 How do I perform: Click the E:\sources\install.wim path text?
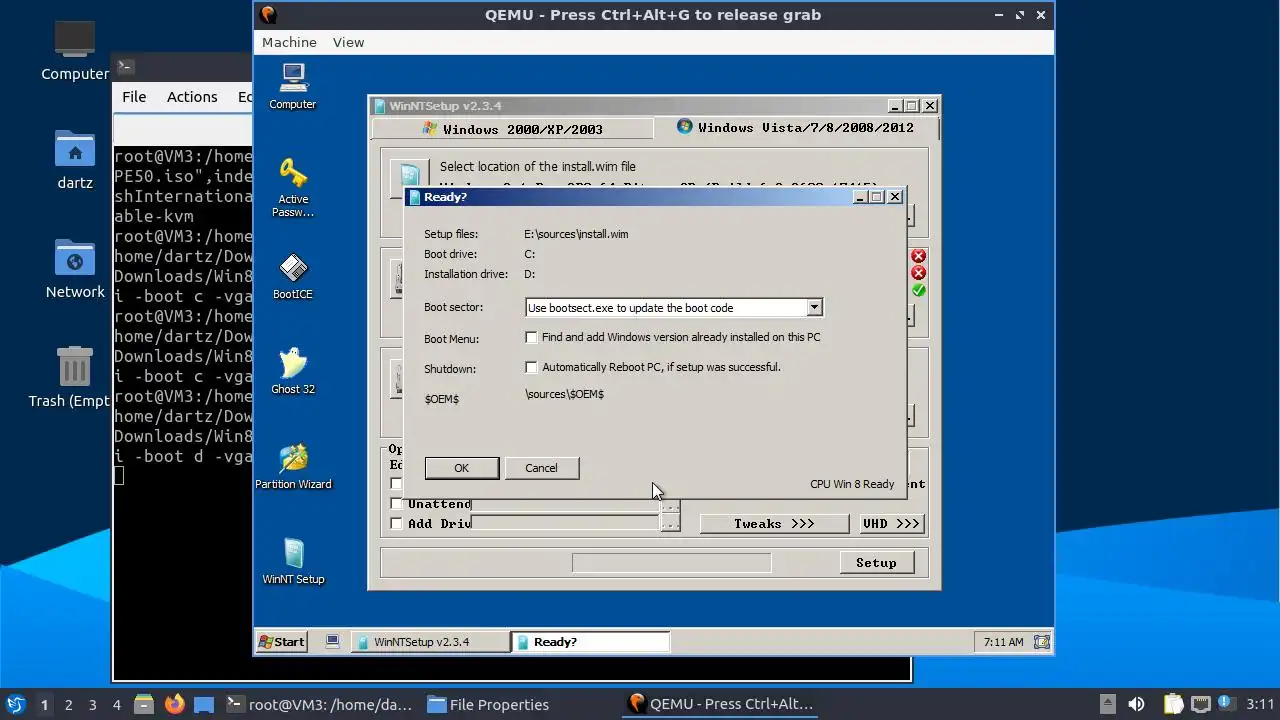(576, 234)
